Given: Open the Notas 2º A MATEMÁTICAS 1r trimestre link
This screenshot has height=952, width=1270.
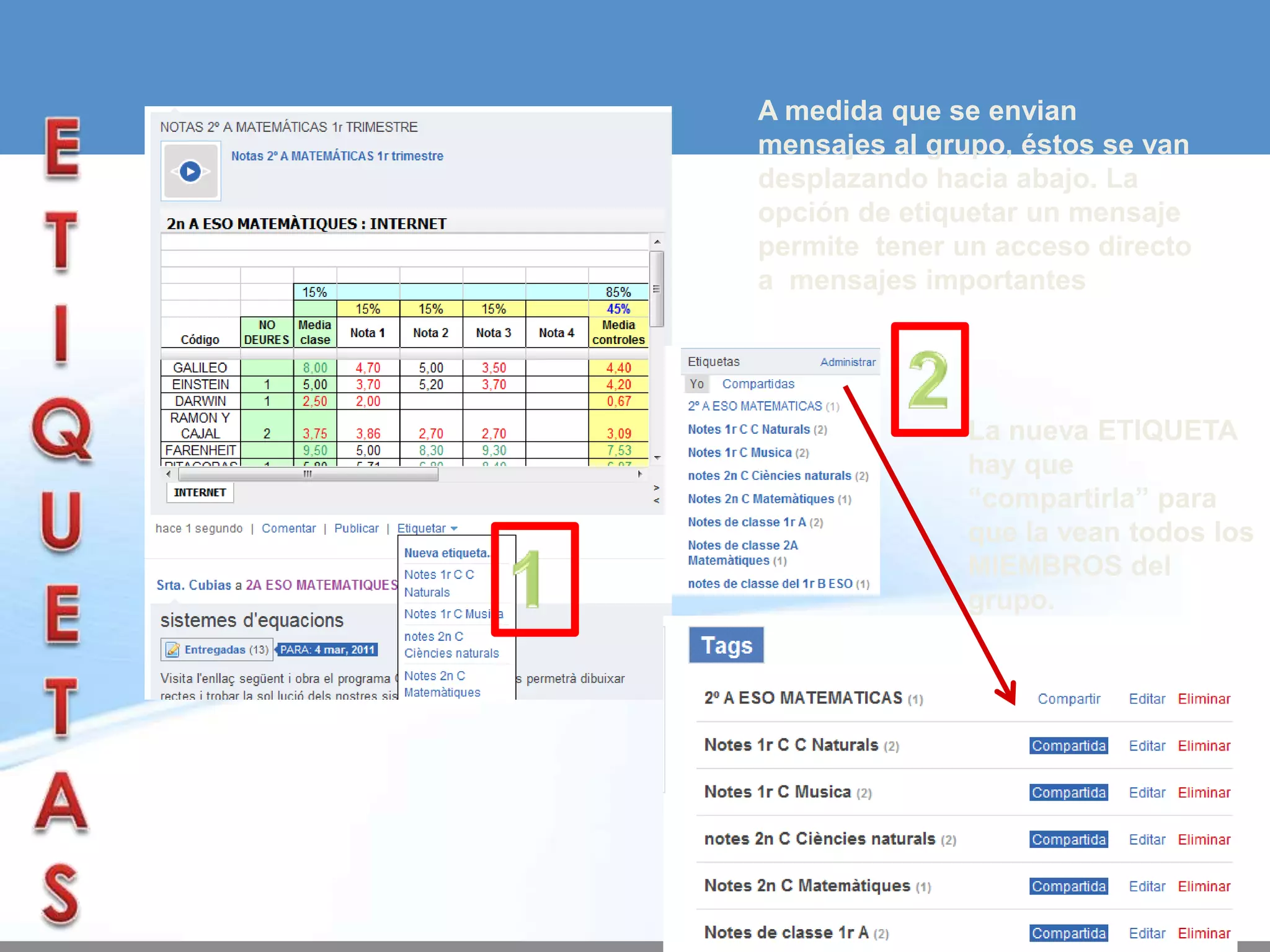Looking at the screenshot, I should (x=337, y=156).
